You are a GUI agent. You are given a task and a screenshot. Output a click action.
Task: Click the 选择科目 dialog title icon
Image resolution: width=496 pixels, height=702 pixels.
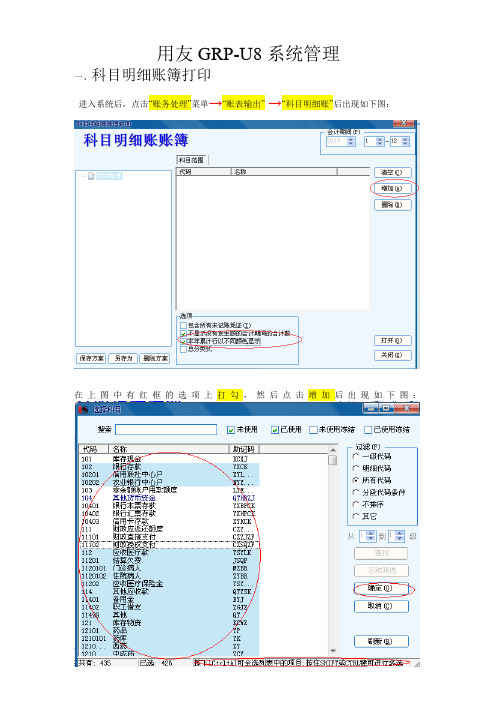[x=83, y=410]
